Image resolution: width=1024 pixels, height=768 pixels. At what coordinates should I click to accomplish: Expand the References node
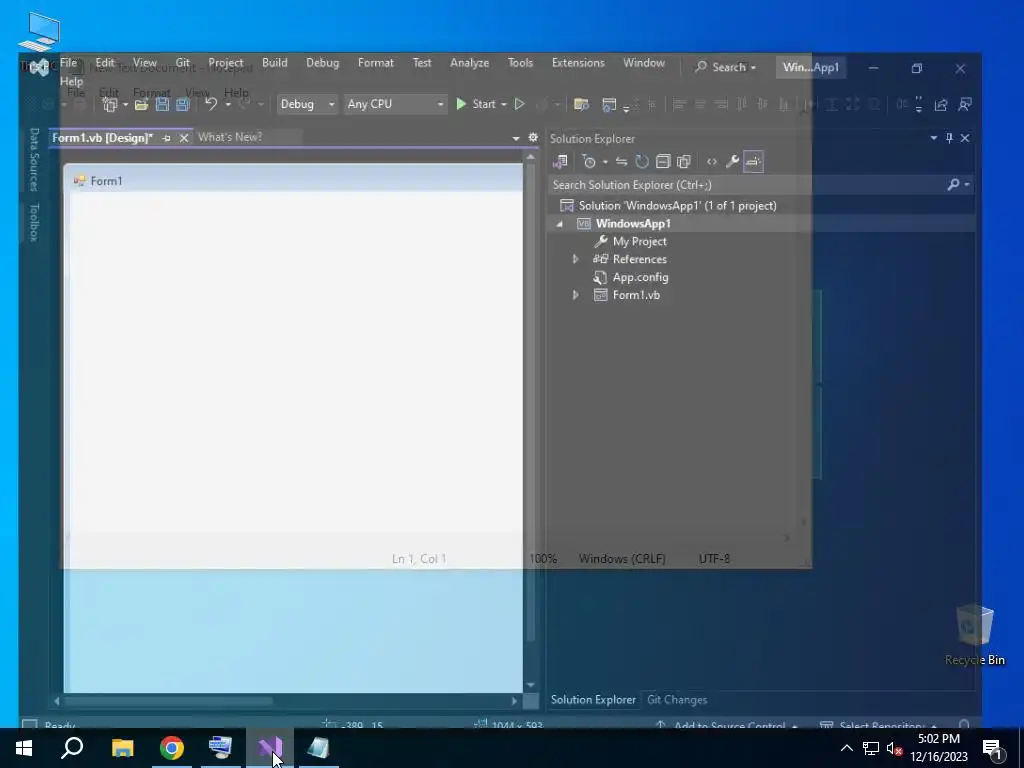coord(575,259)
